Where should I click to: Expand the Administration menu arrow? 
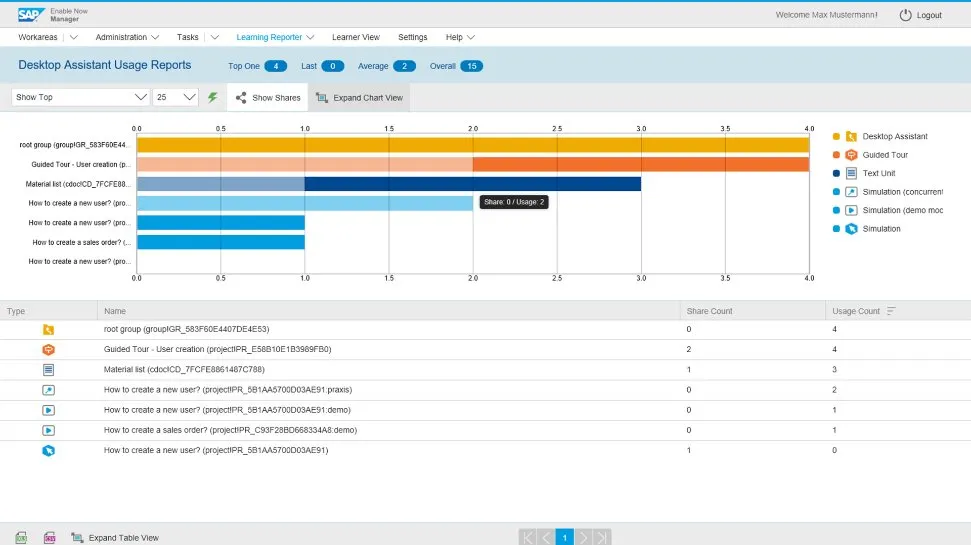pyautogui.click(x=155, y=38)
